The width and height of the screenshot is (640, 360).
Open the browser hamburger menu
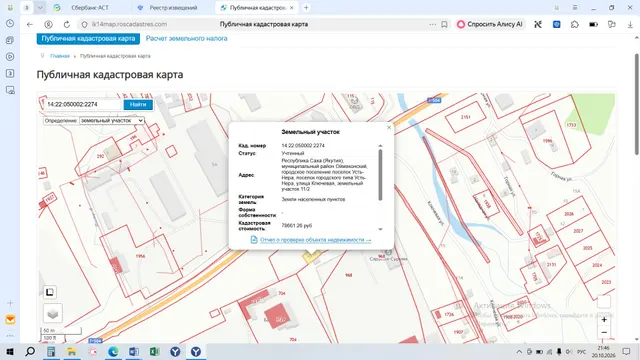(575, 8)
